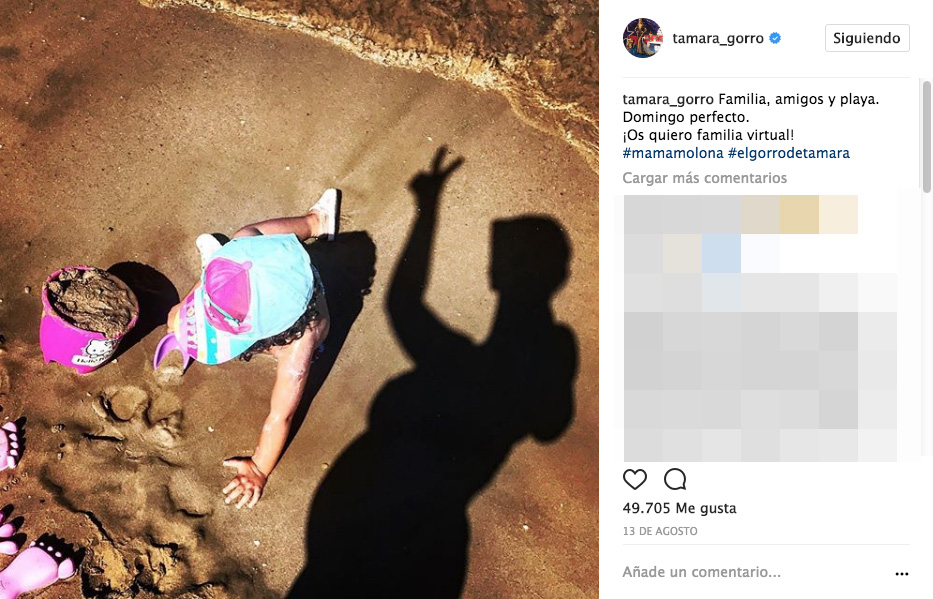Open the #mamamolona hashtag
The height and width of the screenshot is (599, 933).
click(x=673, y=153)
